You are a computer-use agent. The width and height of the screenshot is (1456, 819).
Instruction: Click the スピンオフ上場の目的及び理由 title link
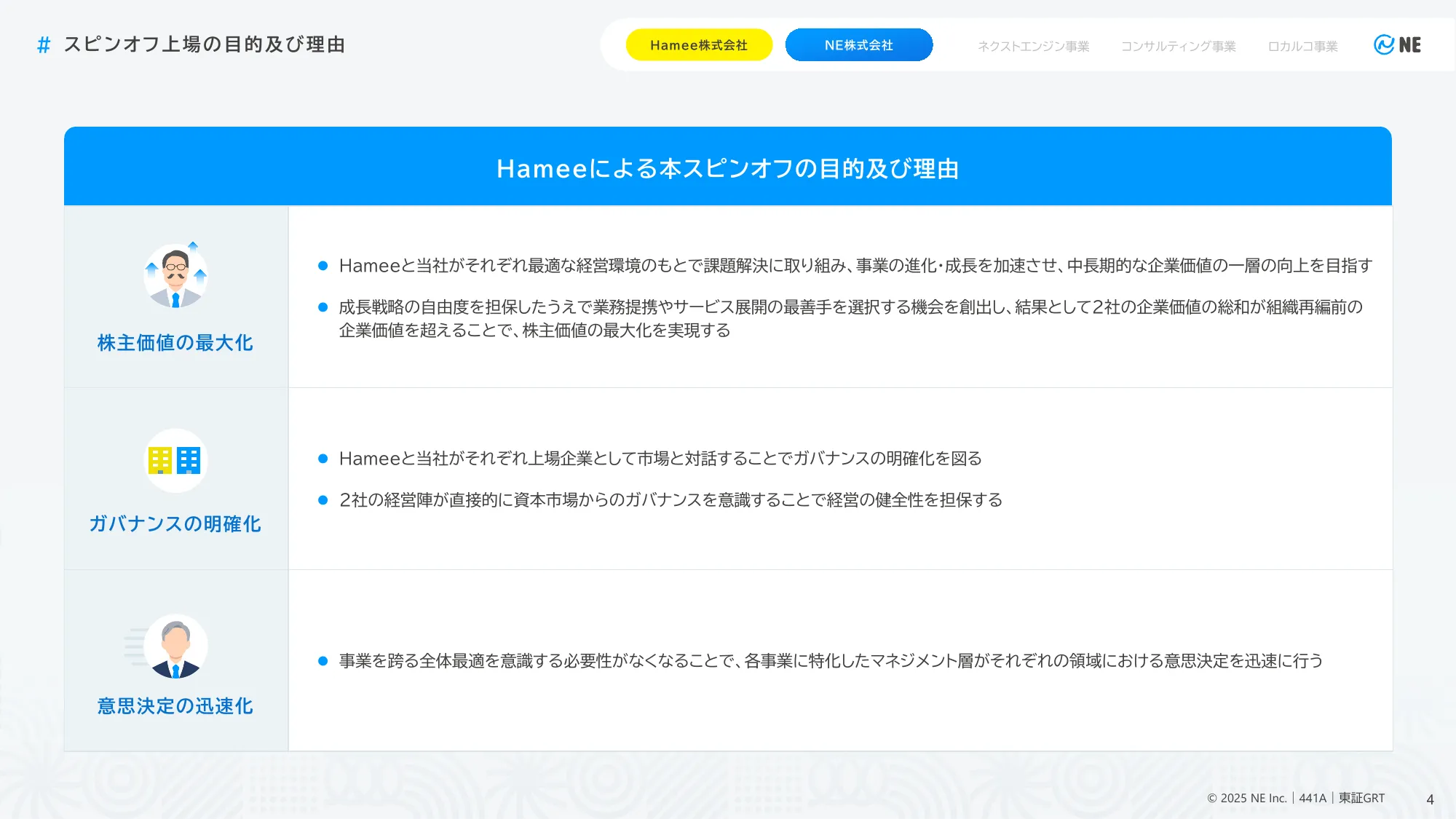point(205,44)
